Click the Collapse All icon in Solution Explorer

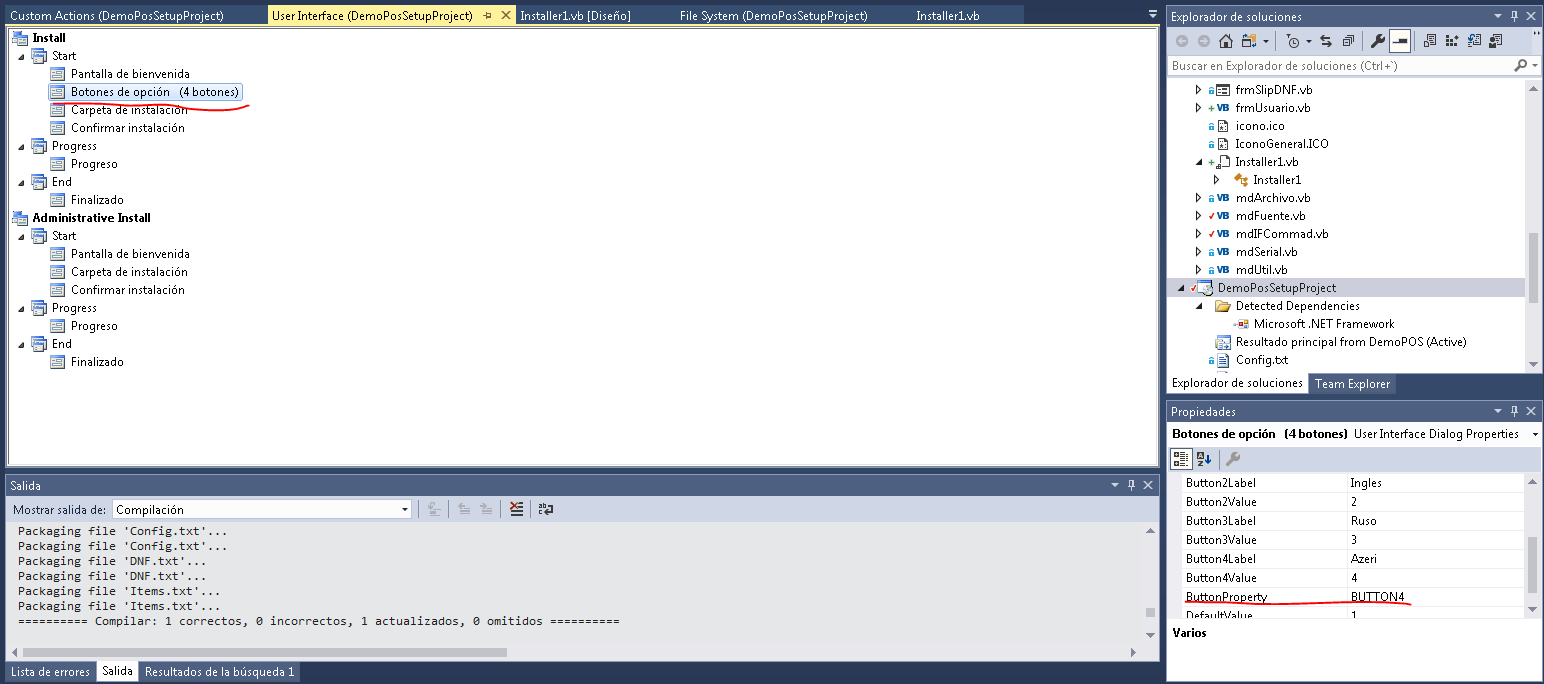point(1348,40)
